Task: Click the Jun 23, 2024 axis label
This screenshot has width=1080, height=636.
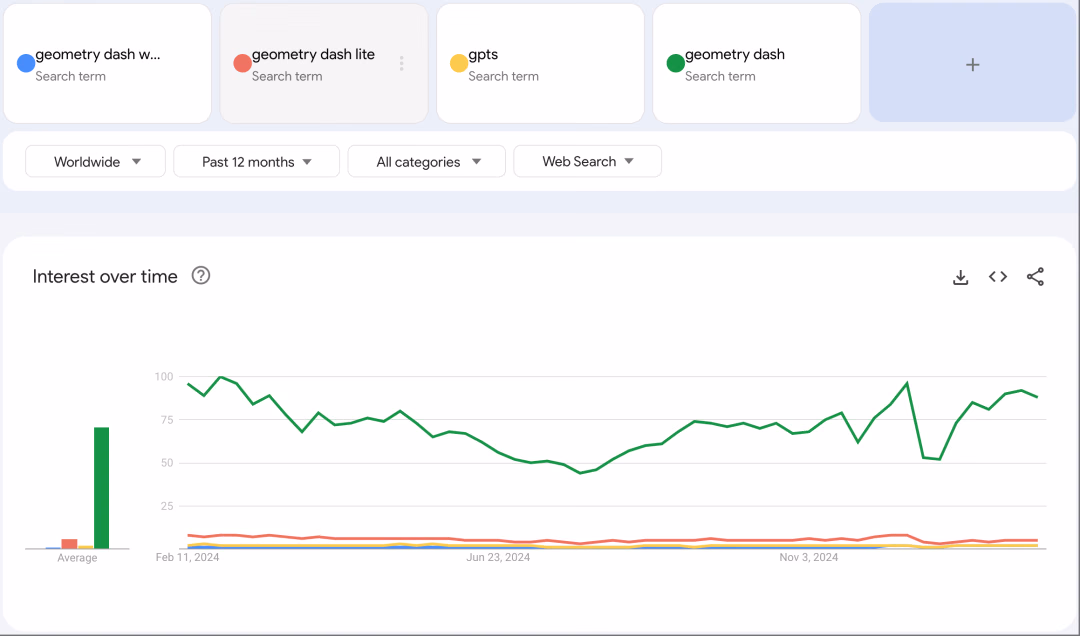Action: point(498,557)
